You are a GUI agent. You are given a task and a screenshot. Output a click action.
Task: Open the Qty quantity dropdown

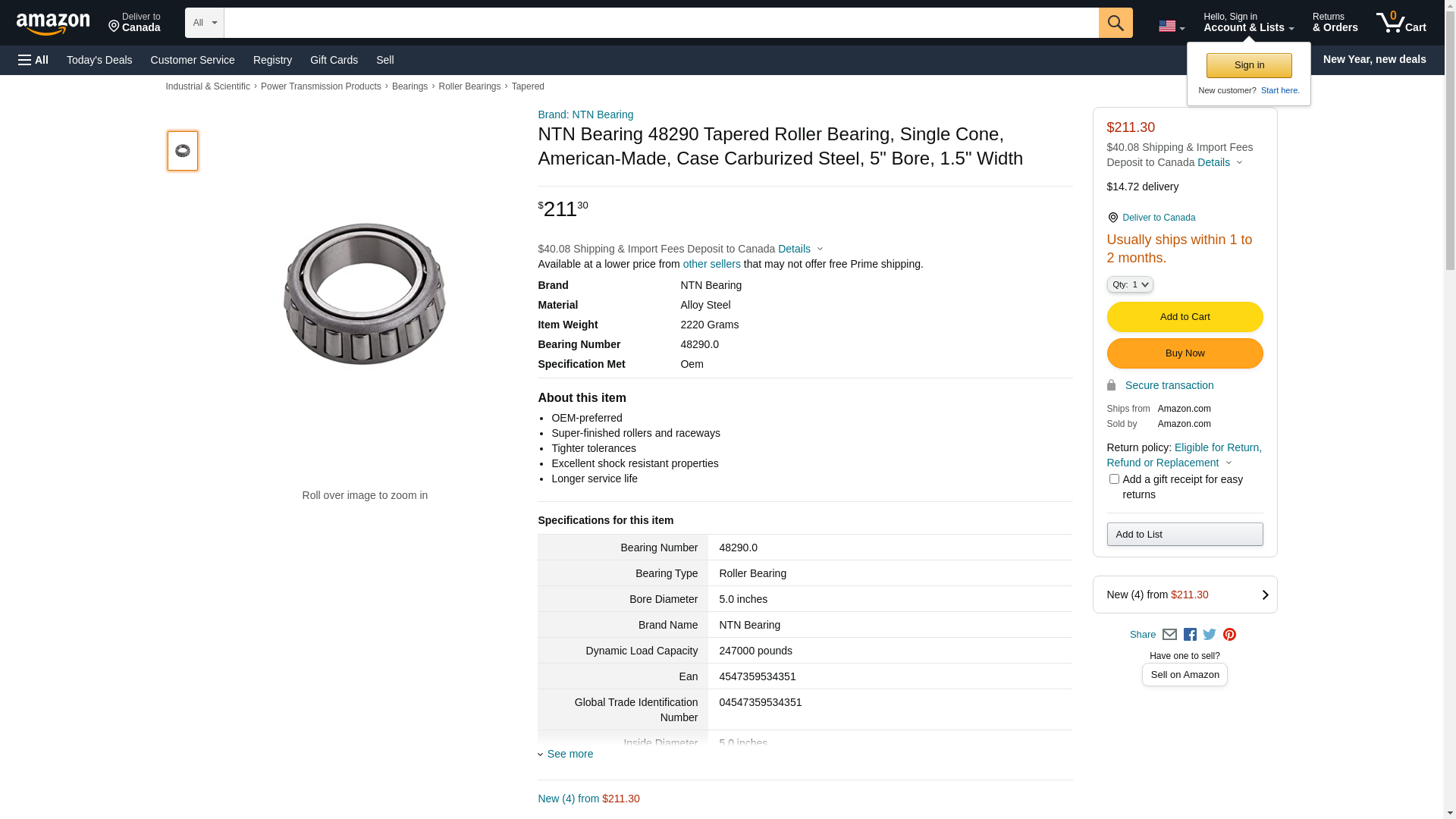(x=1130, y=284)
